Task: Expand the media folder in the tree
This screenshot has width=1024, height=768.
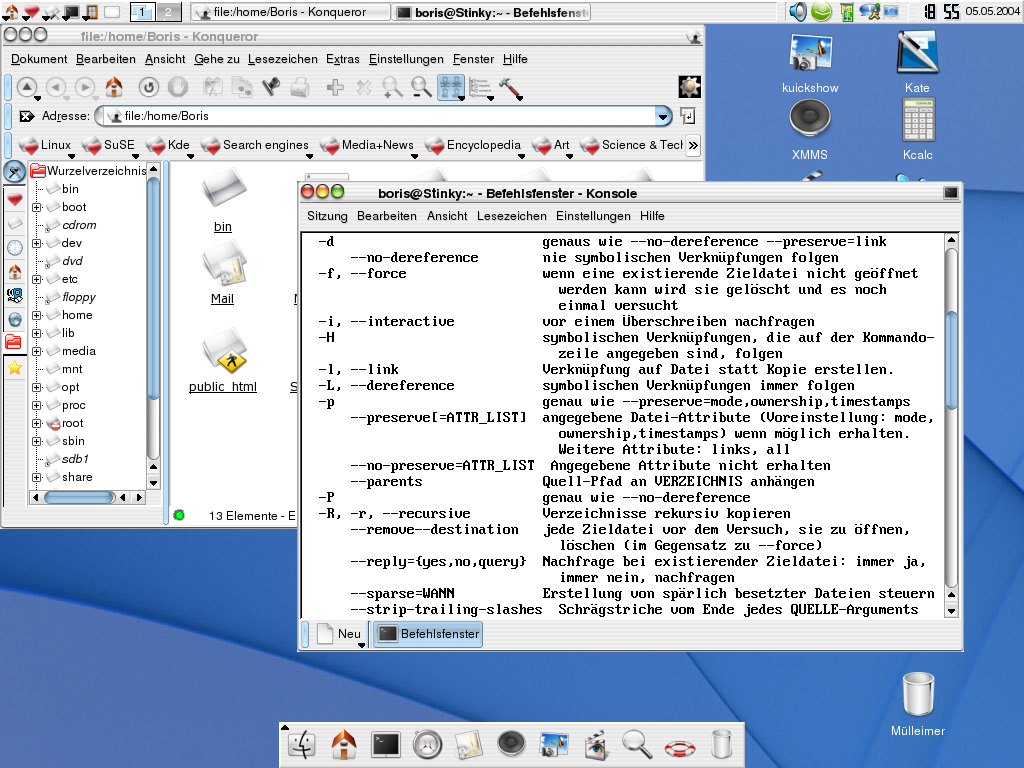Action: click(37, 351)
